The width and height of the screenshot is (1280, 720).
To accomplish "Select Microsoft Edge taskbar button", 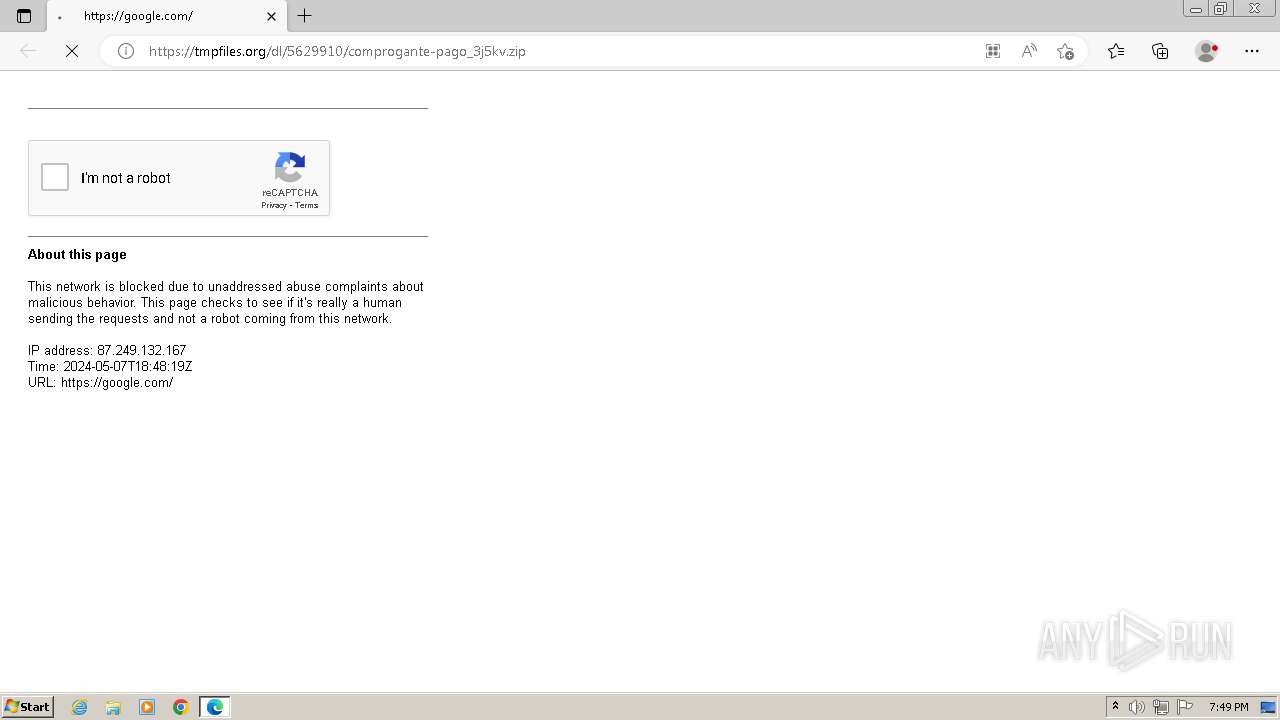I will tap(215, 707).
